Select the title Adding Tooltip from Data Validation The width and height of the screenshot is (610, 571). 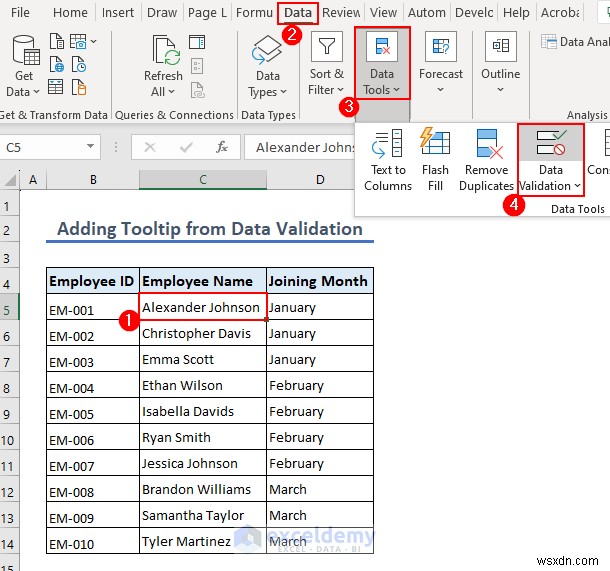[x=210, y=229]
